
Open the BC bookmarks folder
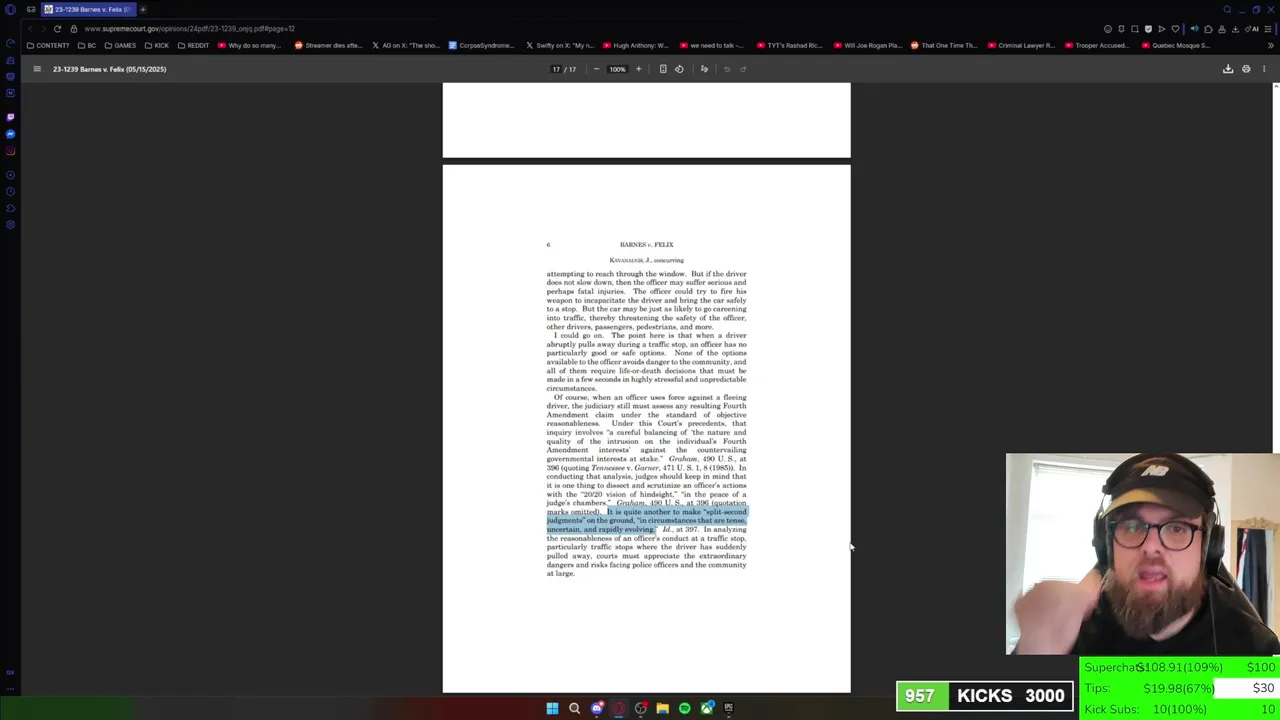click(88, 45)
